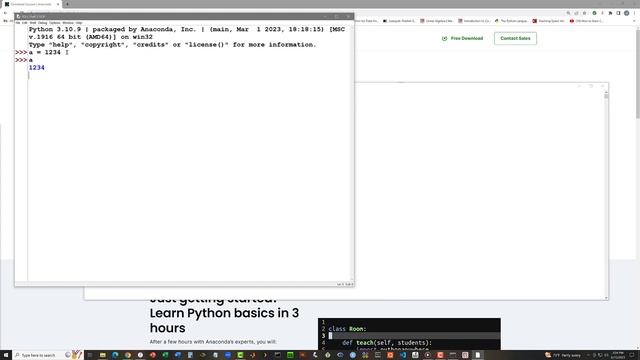Open the Options menu in IDLE Shell
Screen dimensions: 640x360
[x=55, y=23]
